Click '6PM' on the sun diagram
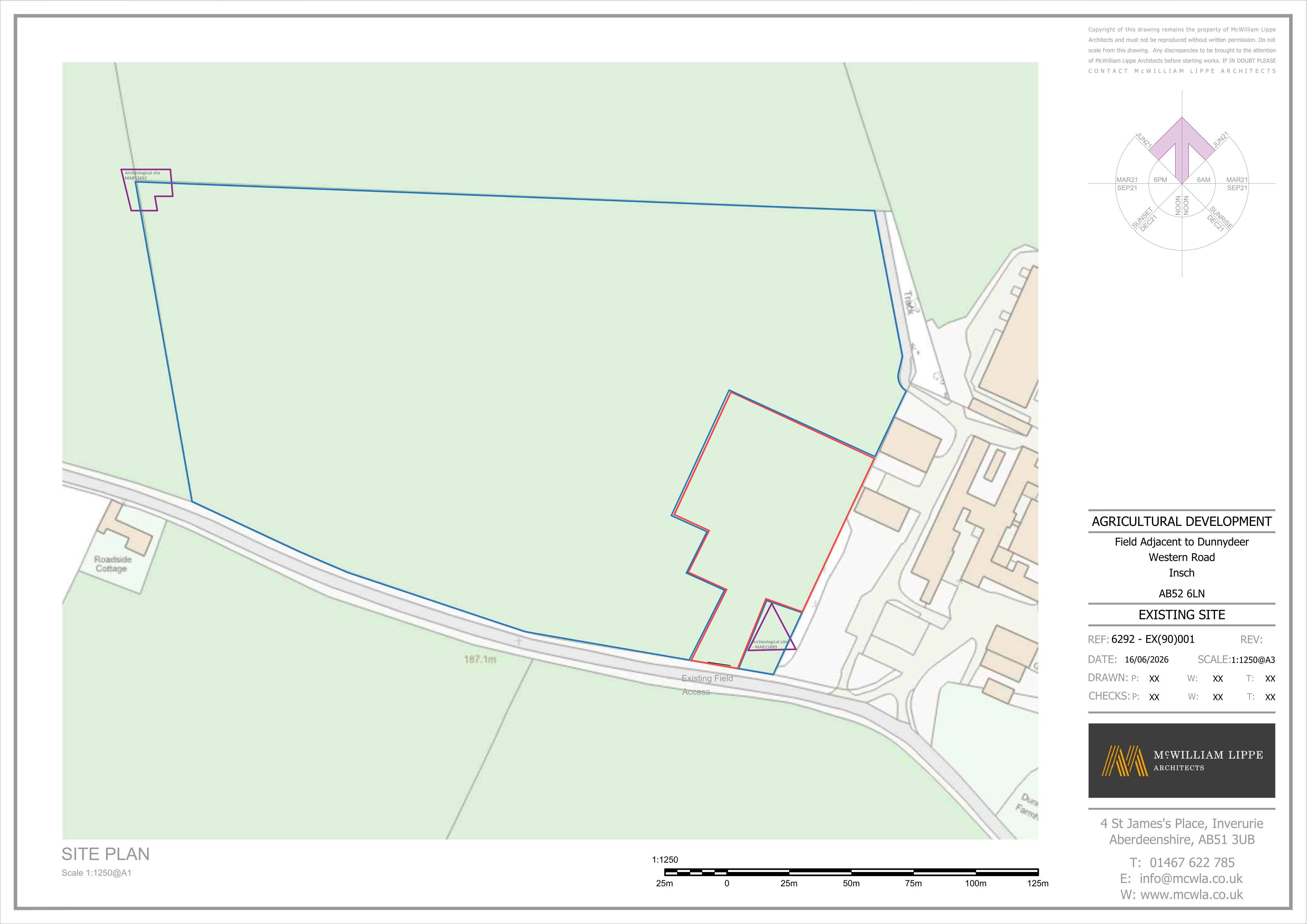1307x924 pixels. 1160,180
